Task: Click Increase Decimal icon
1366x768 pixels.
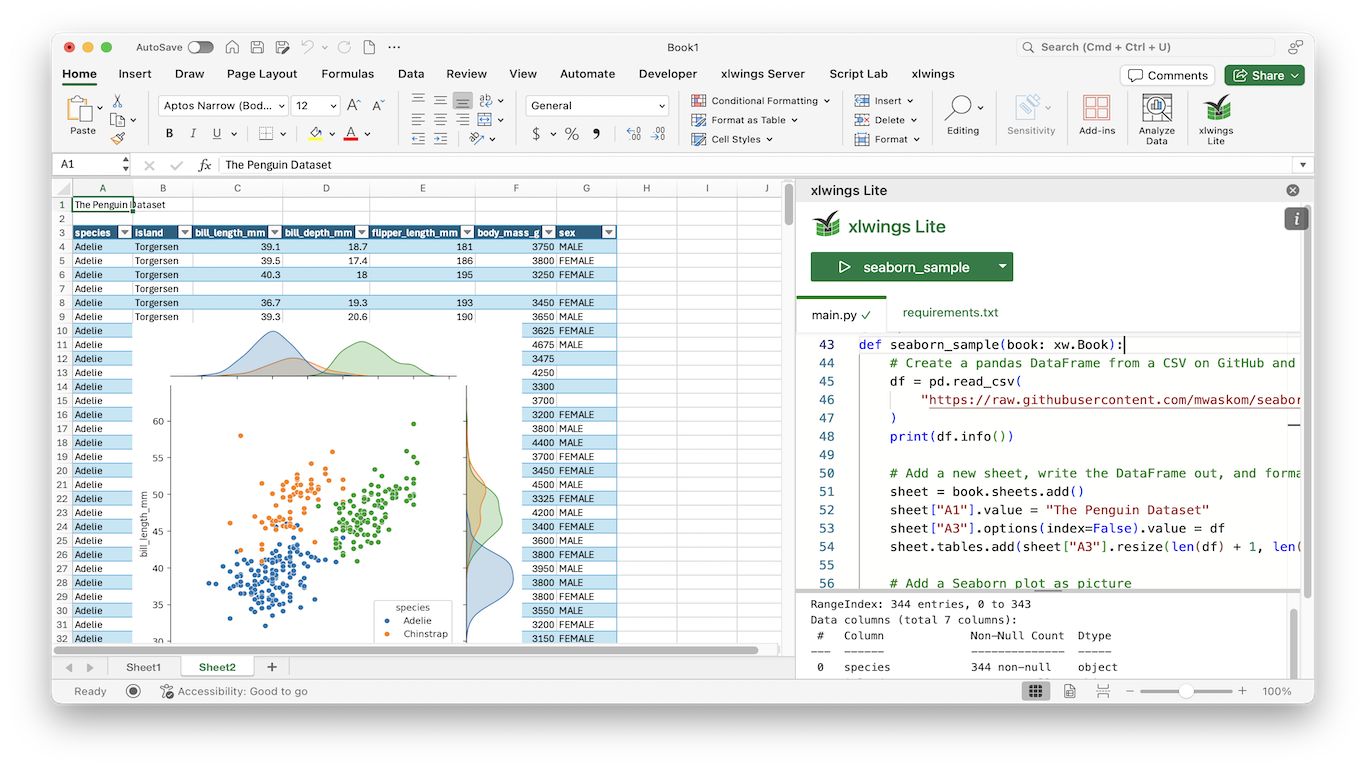Action: tap(633, 134)
